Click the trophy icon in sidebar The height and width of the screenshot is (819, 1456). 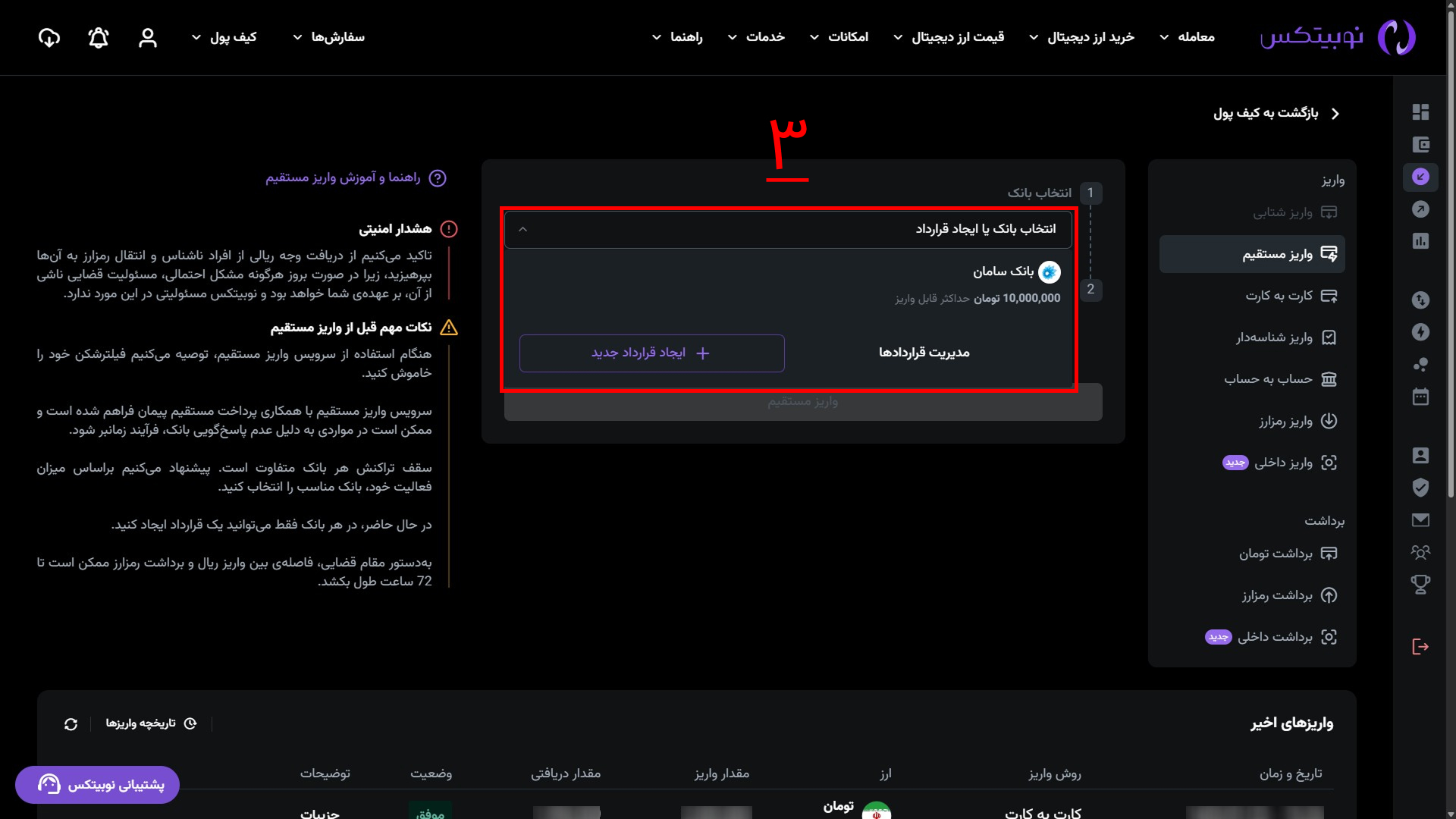point(1420,584)
